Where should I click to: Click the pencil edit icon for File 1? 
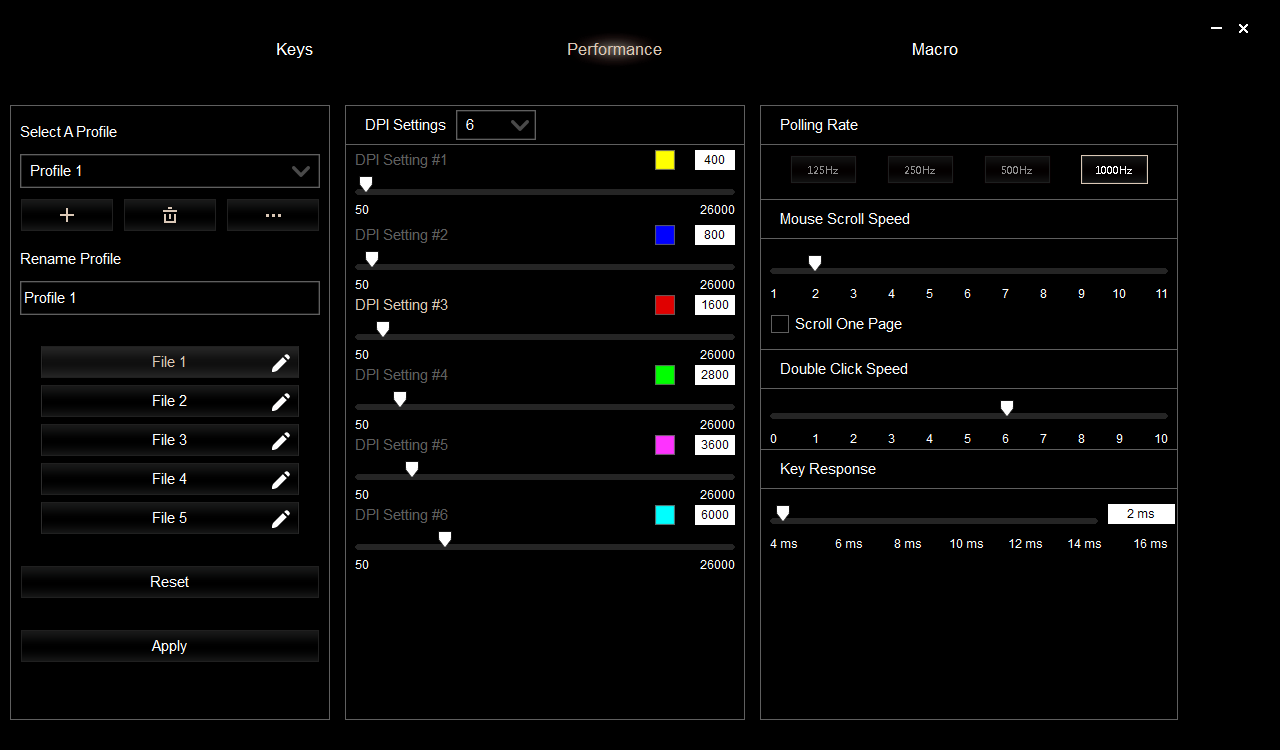click(x=281, y=362)
